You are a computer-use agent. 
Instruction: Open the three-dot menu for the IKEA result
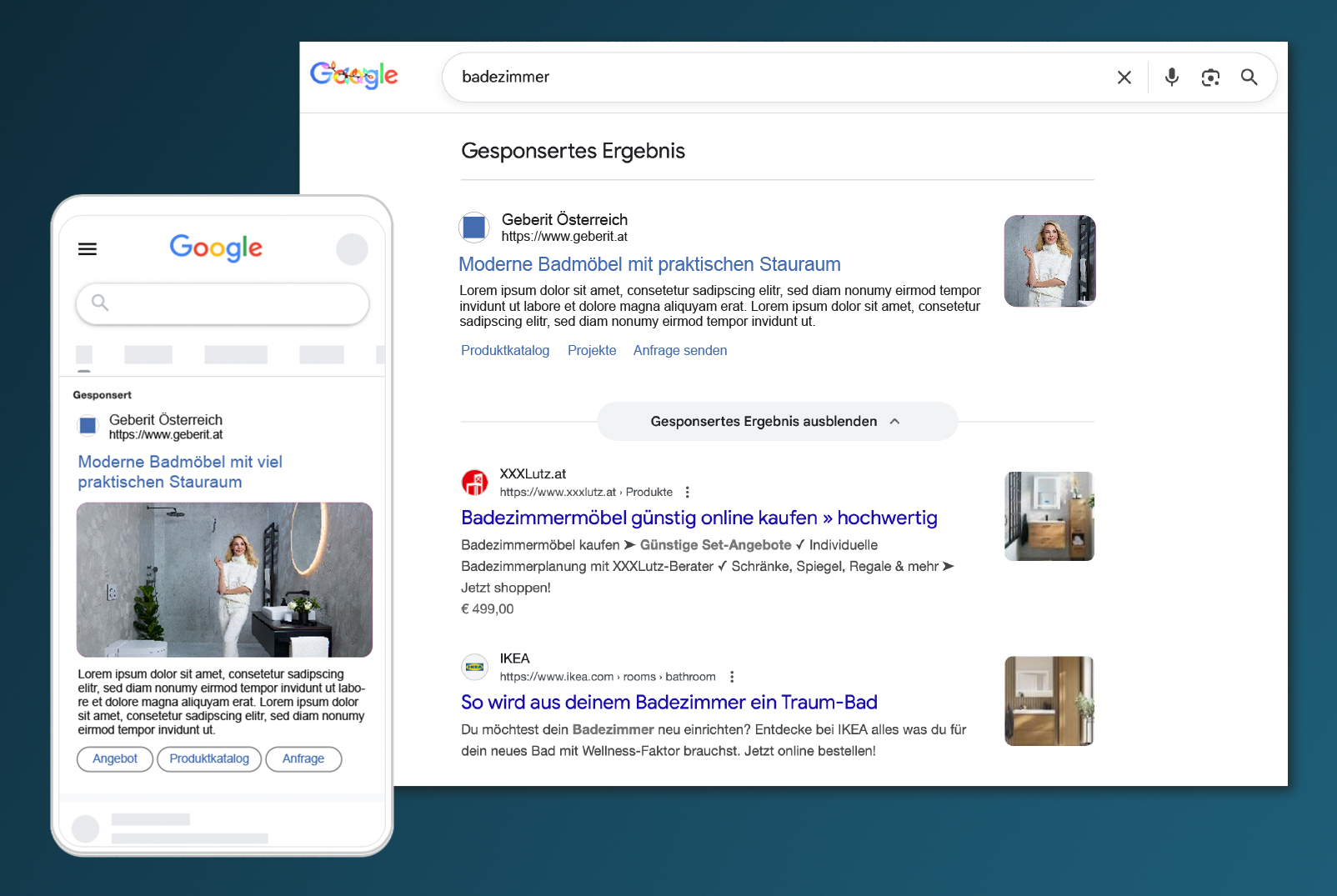[732, 677]
